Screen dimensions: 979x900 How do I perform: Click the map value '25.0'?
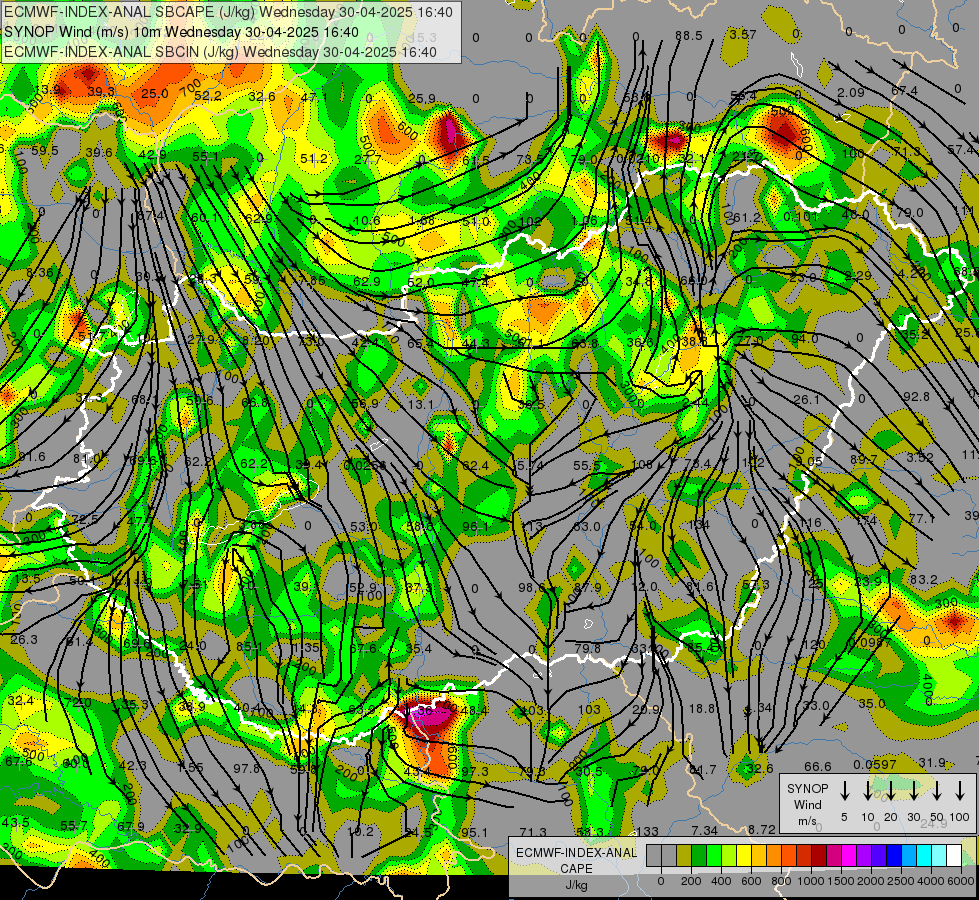[x=154, y=93]
